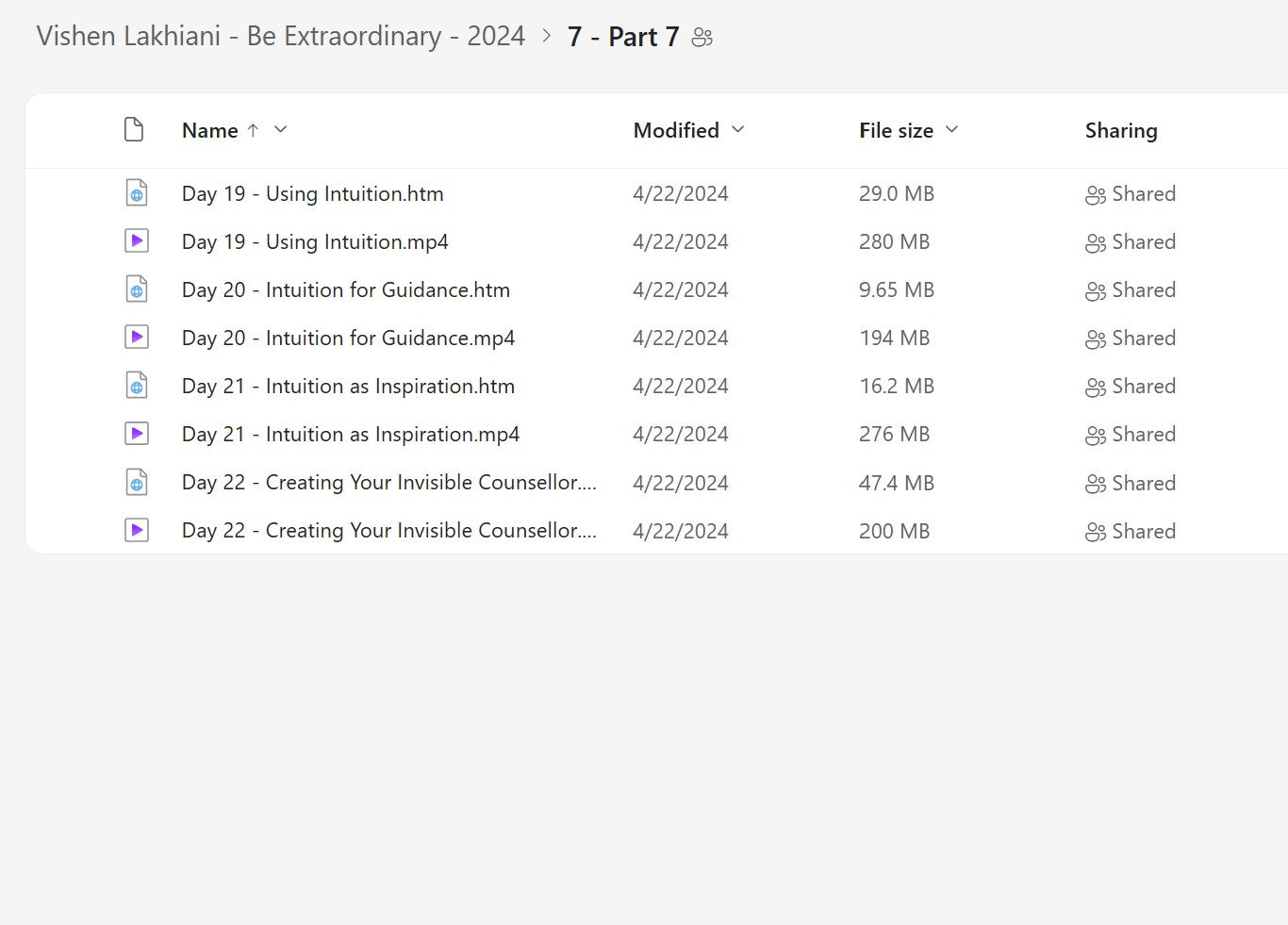The width and height of the screenshot is (1288, 925).
Task: Open Day 19 - Using Intuition.mp4
Action: click(x=315, y=242)
